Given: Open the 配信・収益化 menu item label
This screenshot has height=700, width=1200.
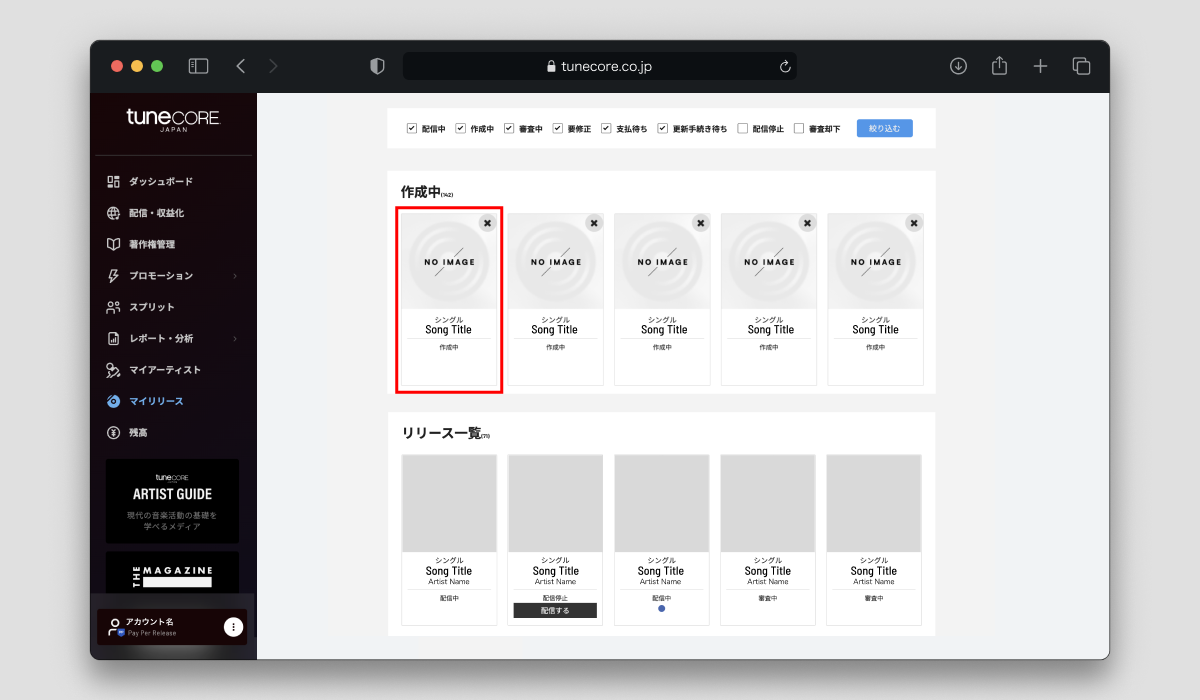Looking at the screenshot, I should pyautogui.click(x=156, y=213).
